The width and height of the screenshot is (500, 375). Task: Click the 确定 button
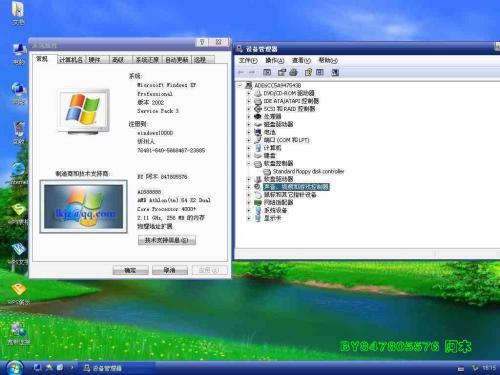tap(130, 270)
